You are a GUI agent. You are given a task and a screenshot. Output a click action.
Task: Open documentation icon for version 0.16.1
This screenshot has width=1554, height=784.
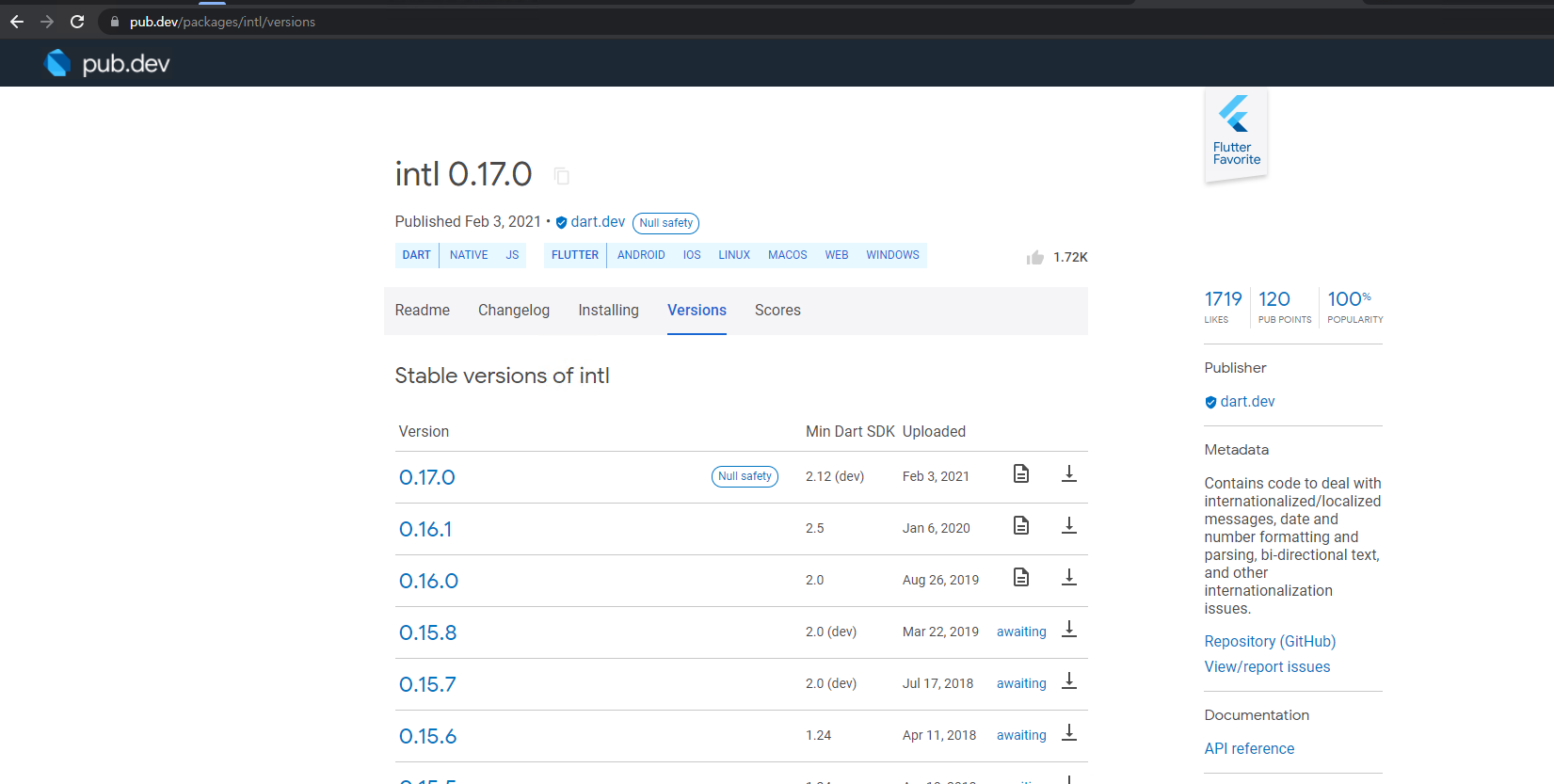pos(1021,525)
